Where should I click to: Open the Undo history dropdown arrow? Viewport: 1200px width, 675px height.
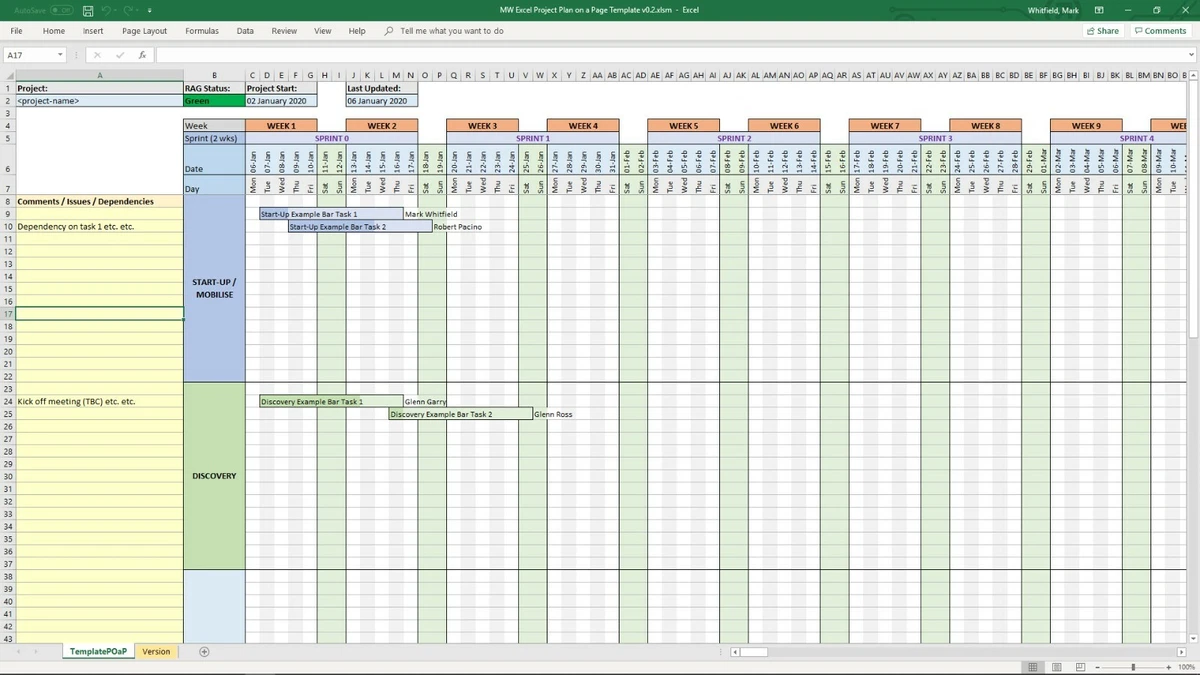click(114, 9)
